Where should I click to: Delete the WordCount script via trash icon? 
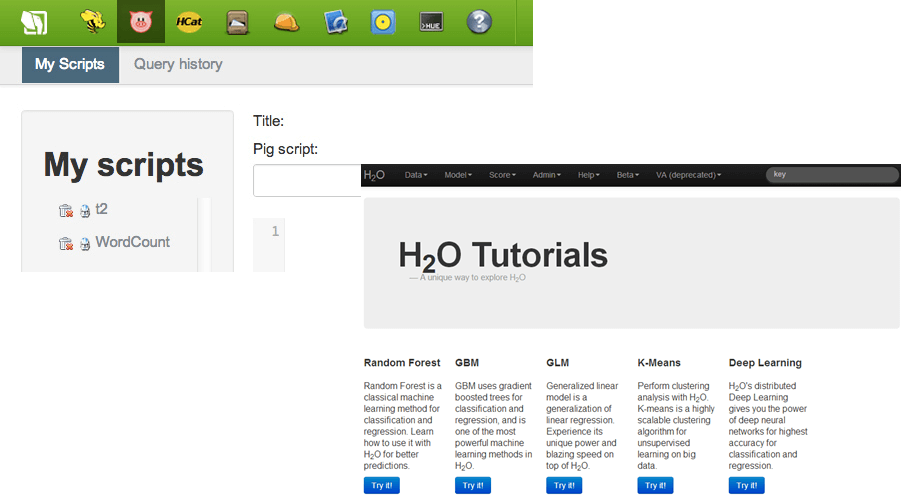click(66, 244)
